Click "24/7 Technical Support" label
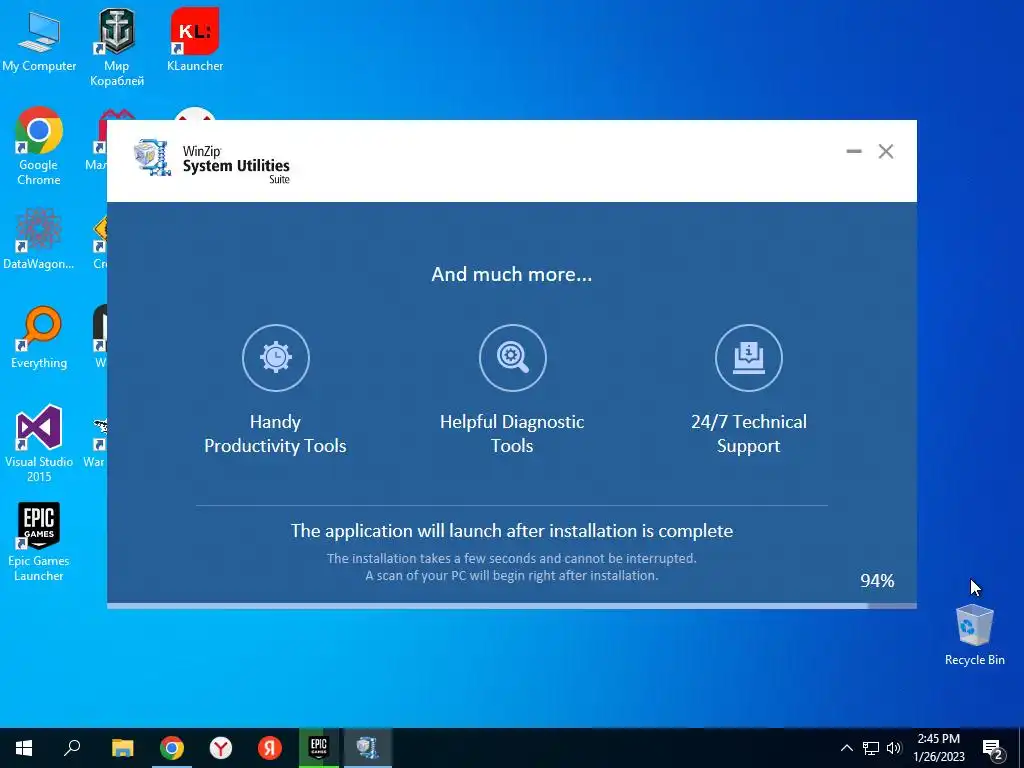The image size is (1024, 768). pos(748,434)
